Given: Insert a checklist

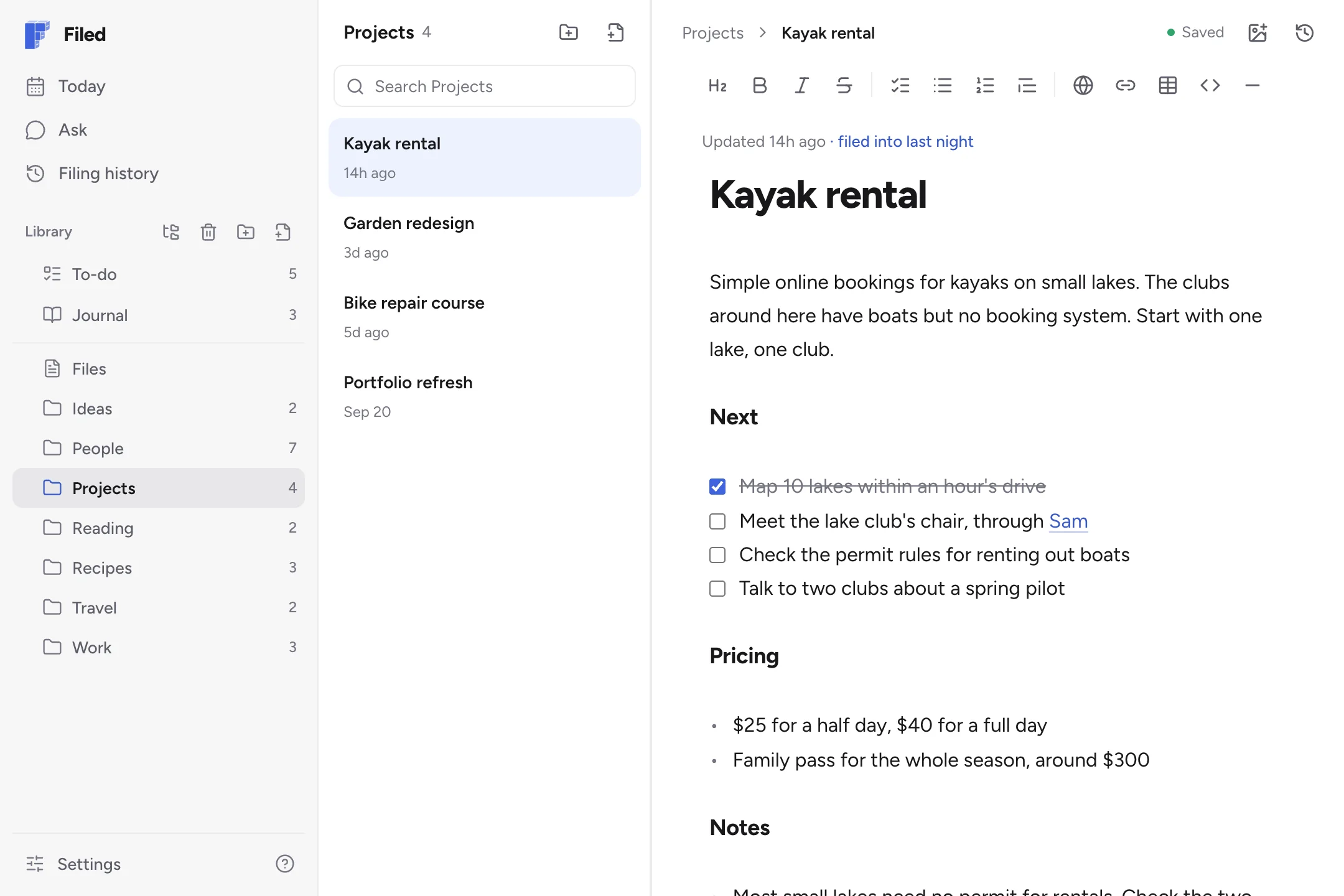Looking at the screenshot, I should (x=900, y=85).
